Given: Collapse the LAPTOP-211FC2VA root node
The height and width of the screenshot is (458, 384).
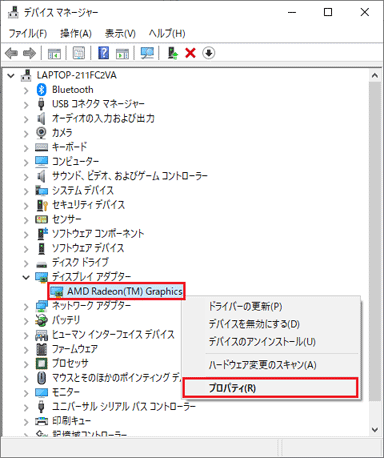Looking at the screenshot, I should click(11, 76).
